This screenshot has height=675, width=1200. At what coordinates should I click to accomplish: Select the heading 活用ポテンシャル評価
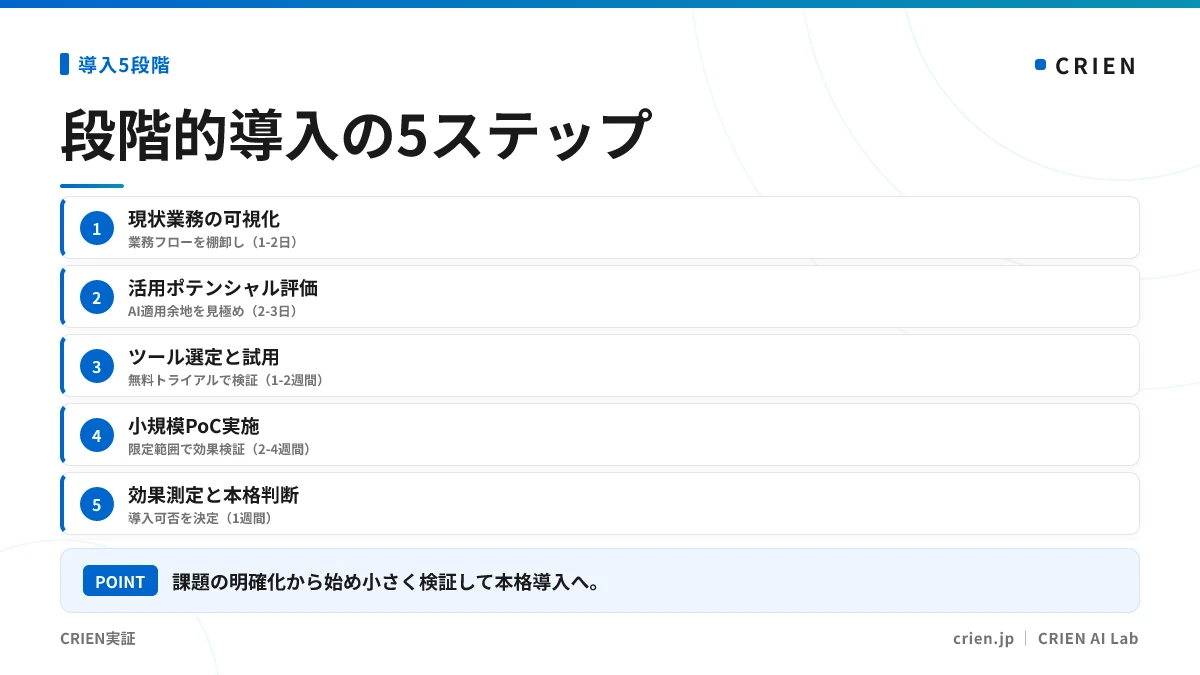(x=223, y=288)
